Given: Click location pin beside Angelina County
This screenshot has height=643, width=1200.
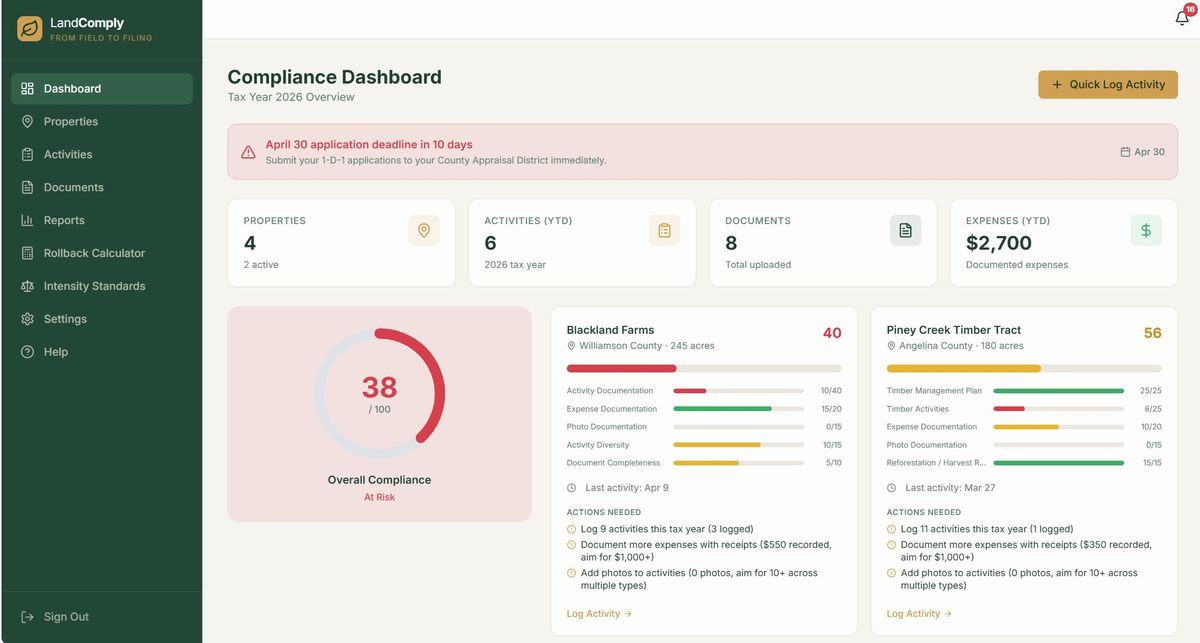Looking at the screenshot, I should click(x=891, y=346).
